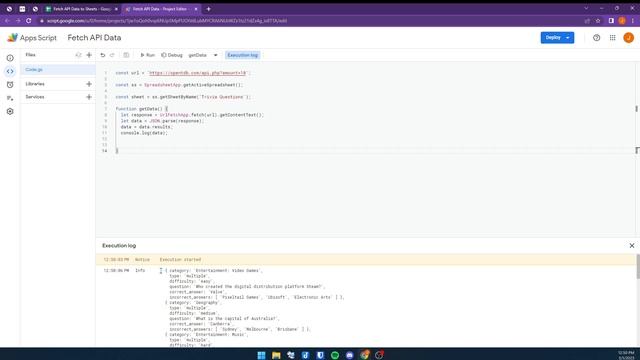This screenshot has height=360, width=640.
Task: Click the Apps Script logo
Action: (x=32, y=38)
